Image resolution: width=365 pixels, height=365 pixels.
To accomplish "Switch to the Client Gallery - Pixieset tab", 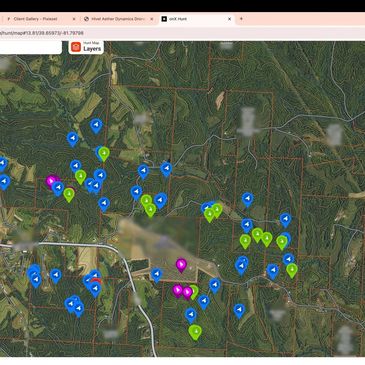I will [x=35, y=19].
